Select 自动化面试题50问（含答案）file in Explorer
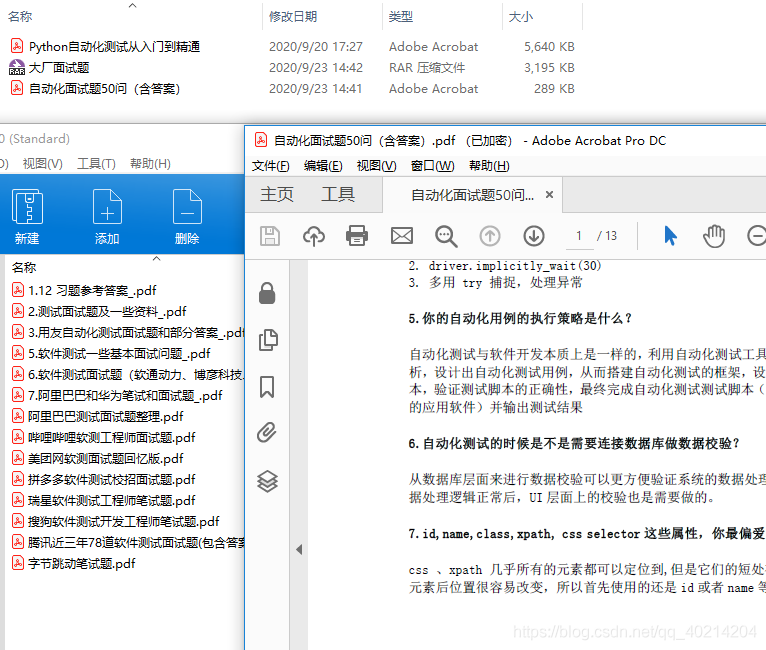Image resolution: width=766 pixels, height=650 pixels. pos(105,88)
